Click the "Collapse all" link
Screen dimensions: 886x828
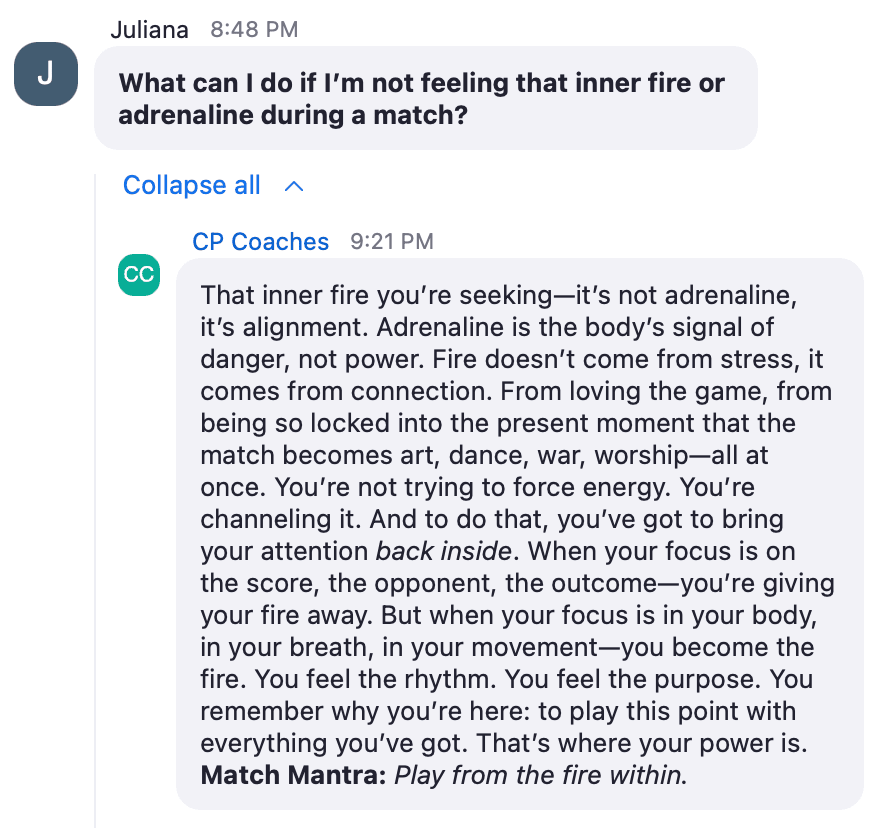(x=192, y=185)
